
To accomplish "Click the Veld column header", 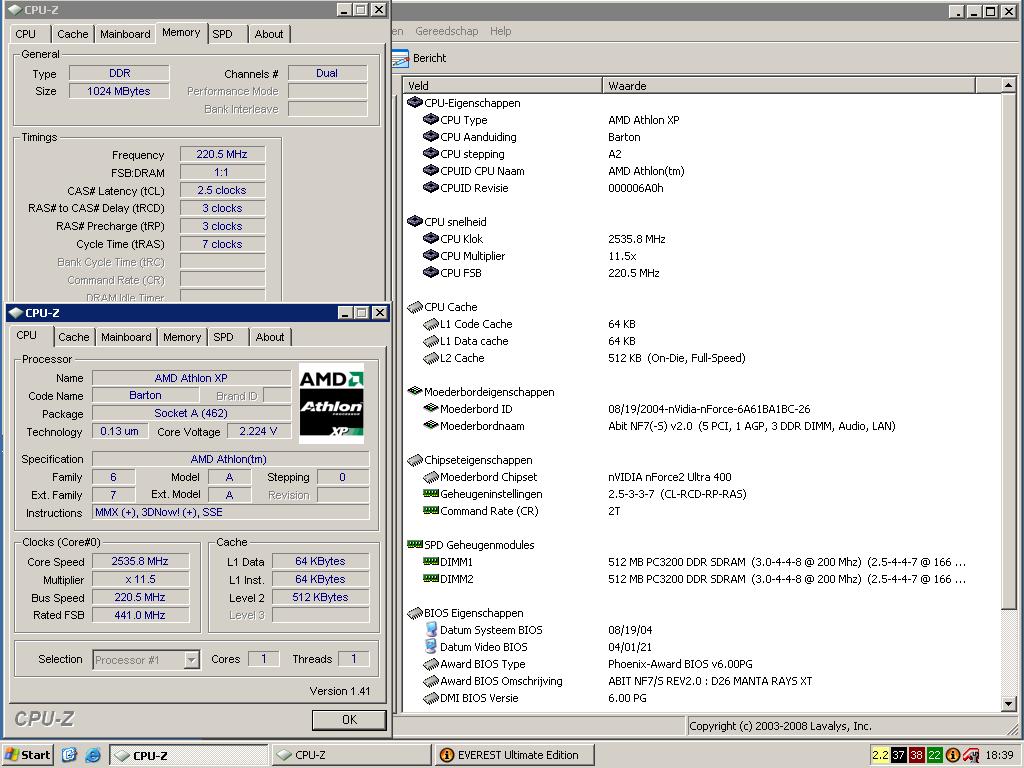I will (502, 86).
